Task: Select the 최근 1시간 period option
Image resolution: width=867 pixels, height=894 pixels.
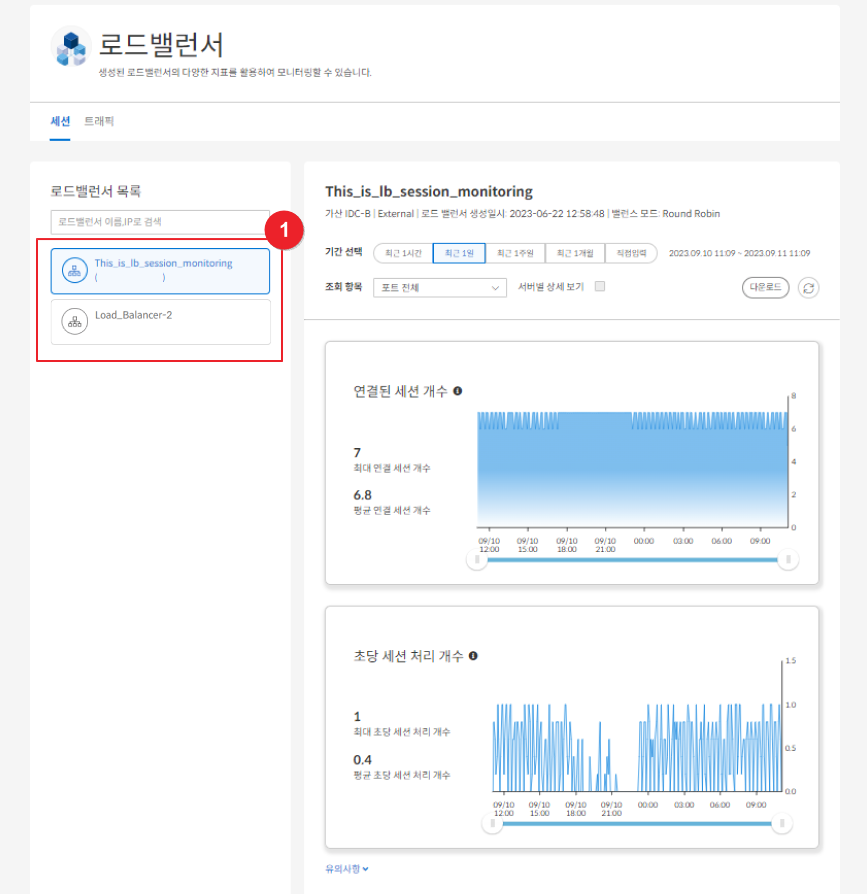Action: click(x=403, y=253)
